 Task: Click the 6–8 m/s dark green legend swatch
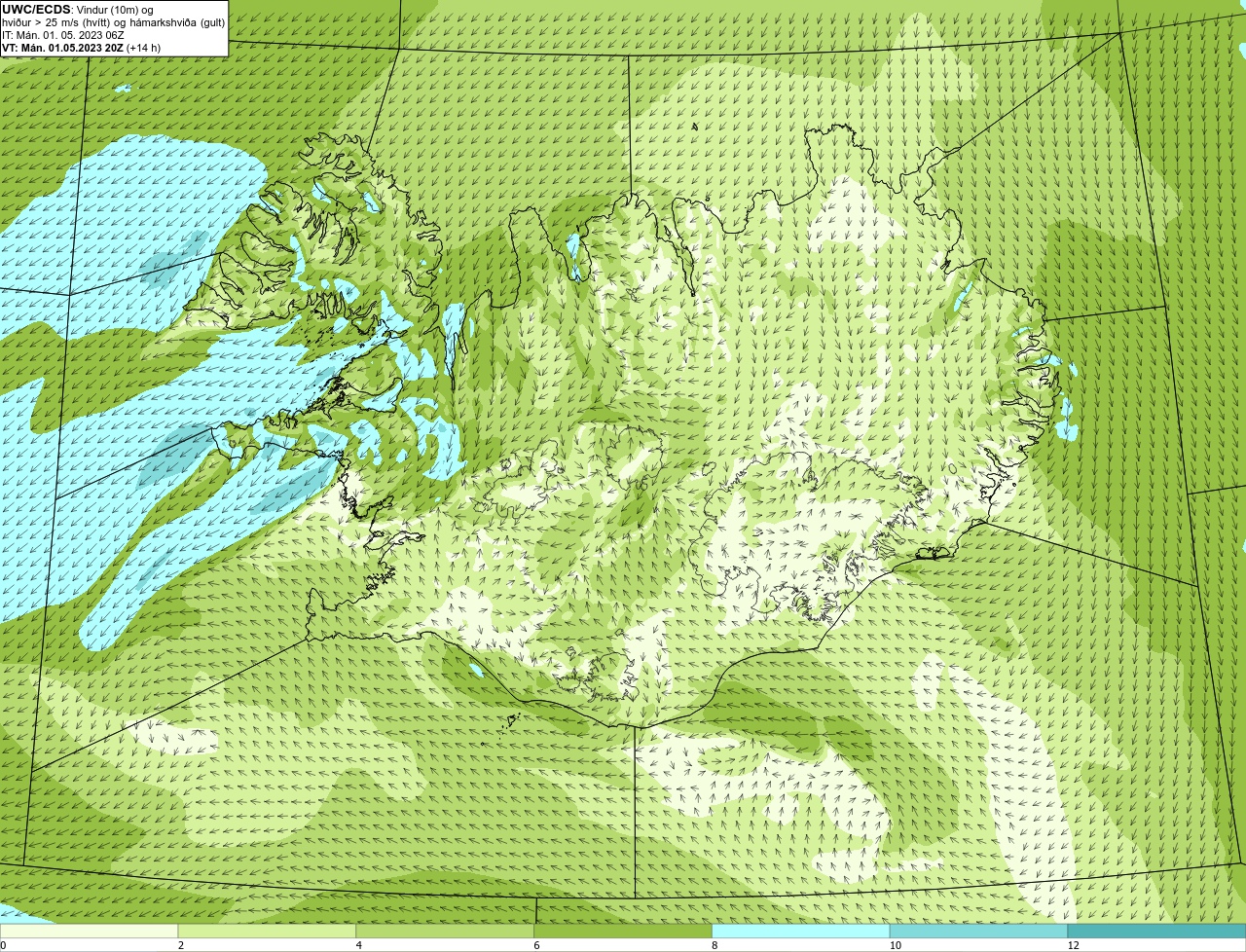[x=623, y=931]
